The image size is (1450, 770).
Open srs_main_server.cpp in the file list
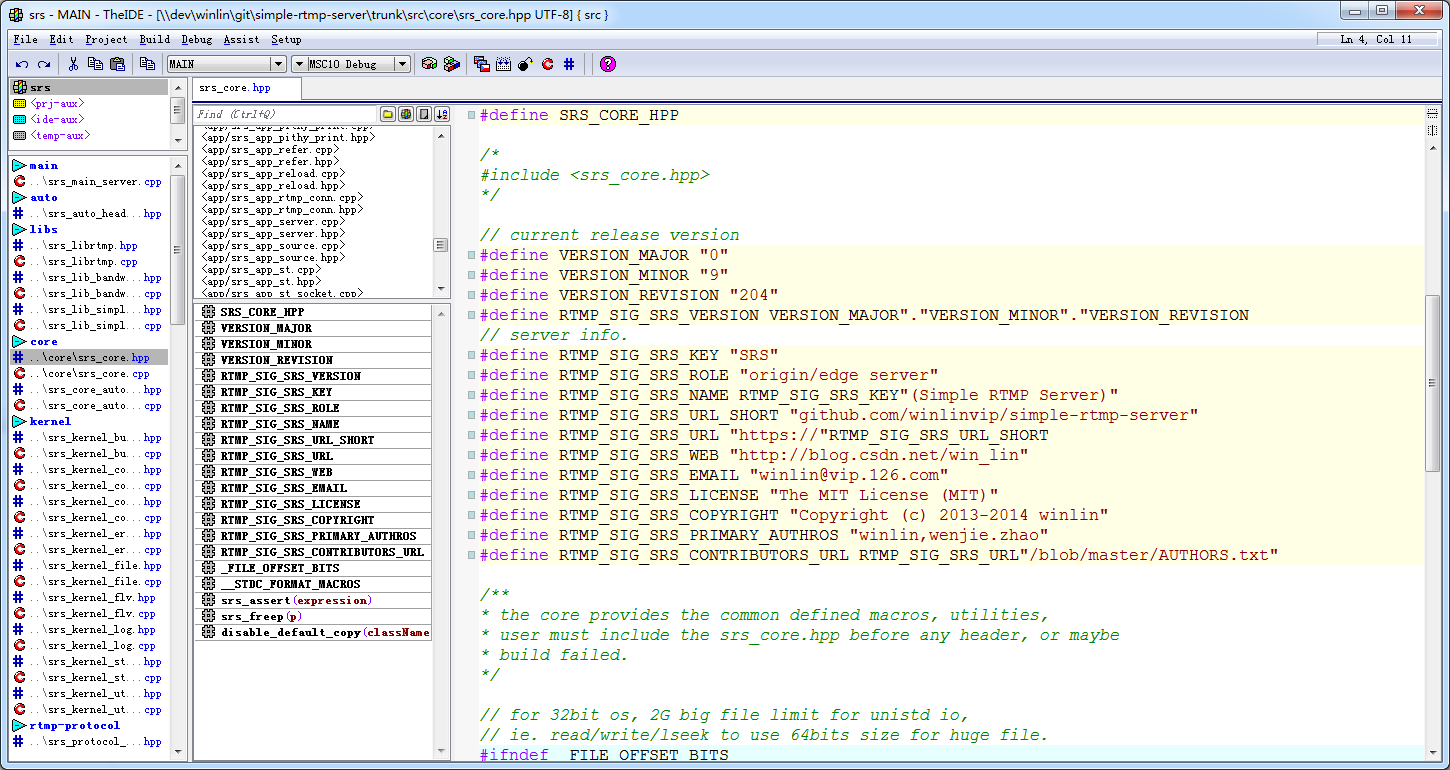click(x=95, y=182)
